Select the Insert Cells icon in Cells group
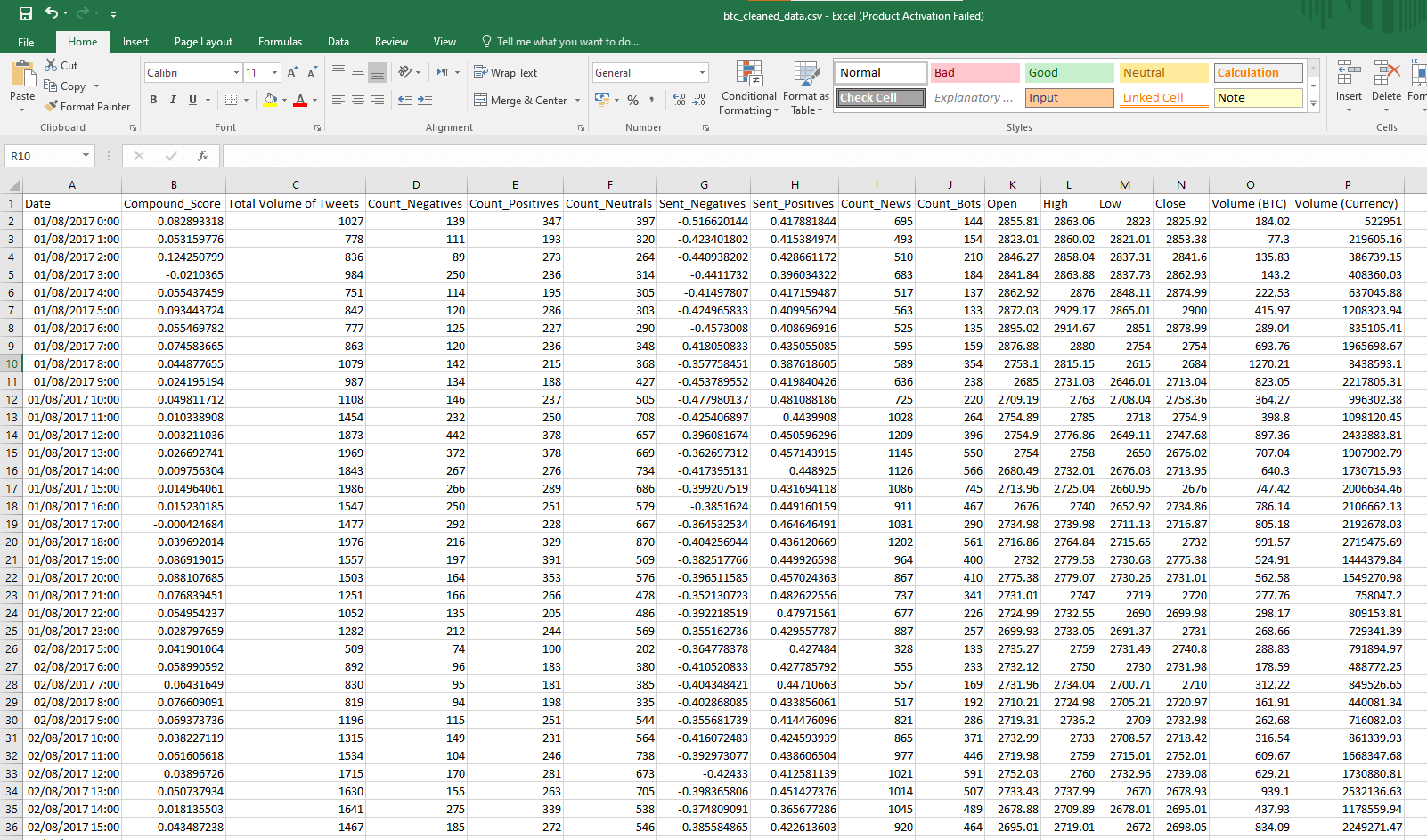The image size is (1427, 840). (1348, 86)
